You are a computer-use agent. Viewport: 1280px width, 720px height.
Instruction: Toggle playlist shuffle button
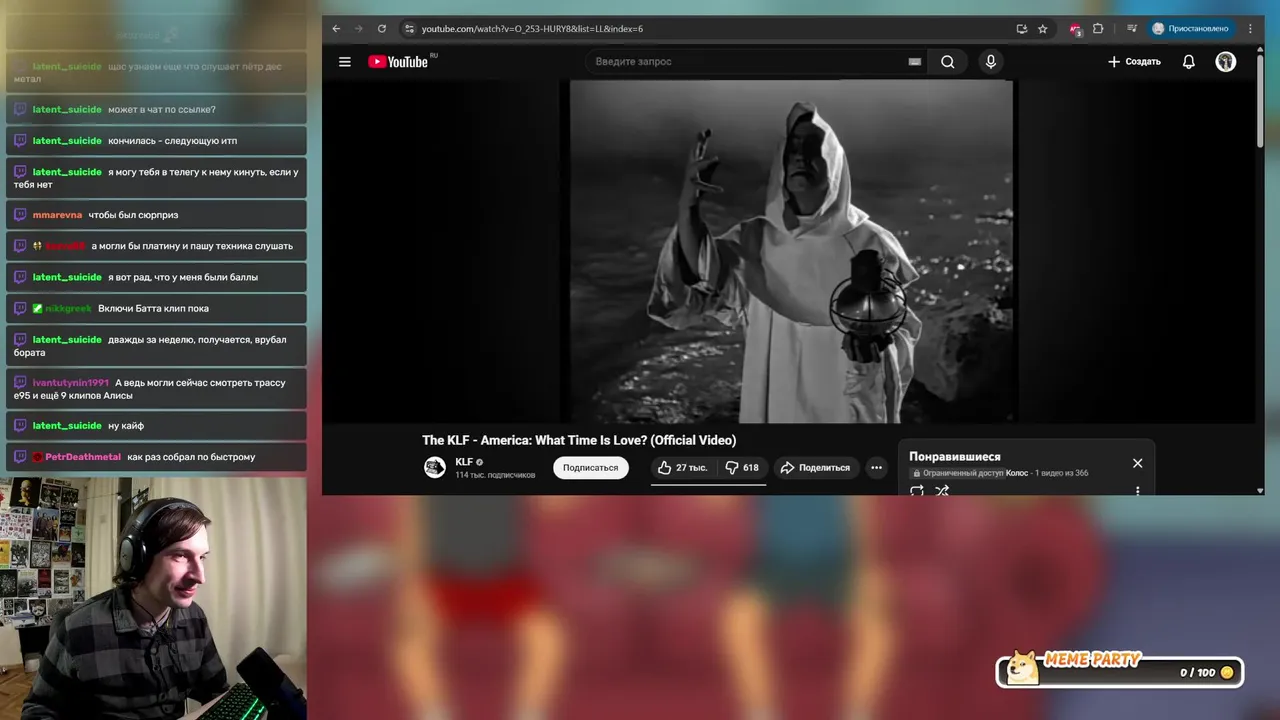coord(942,490)
